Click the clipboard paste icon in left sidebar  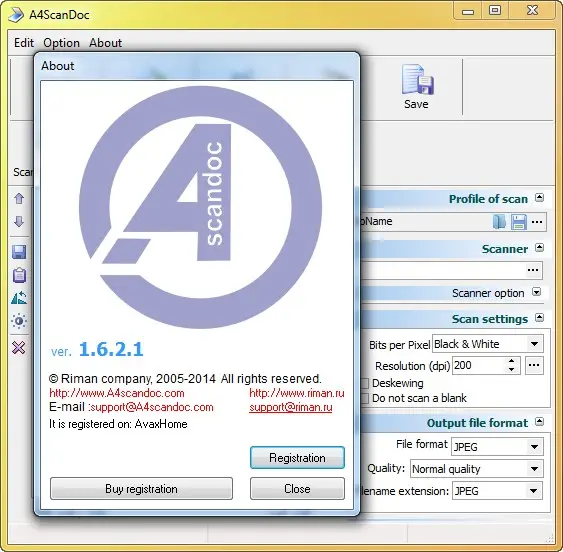(19, 275)
